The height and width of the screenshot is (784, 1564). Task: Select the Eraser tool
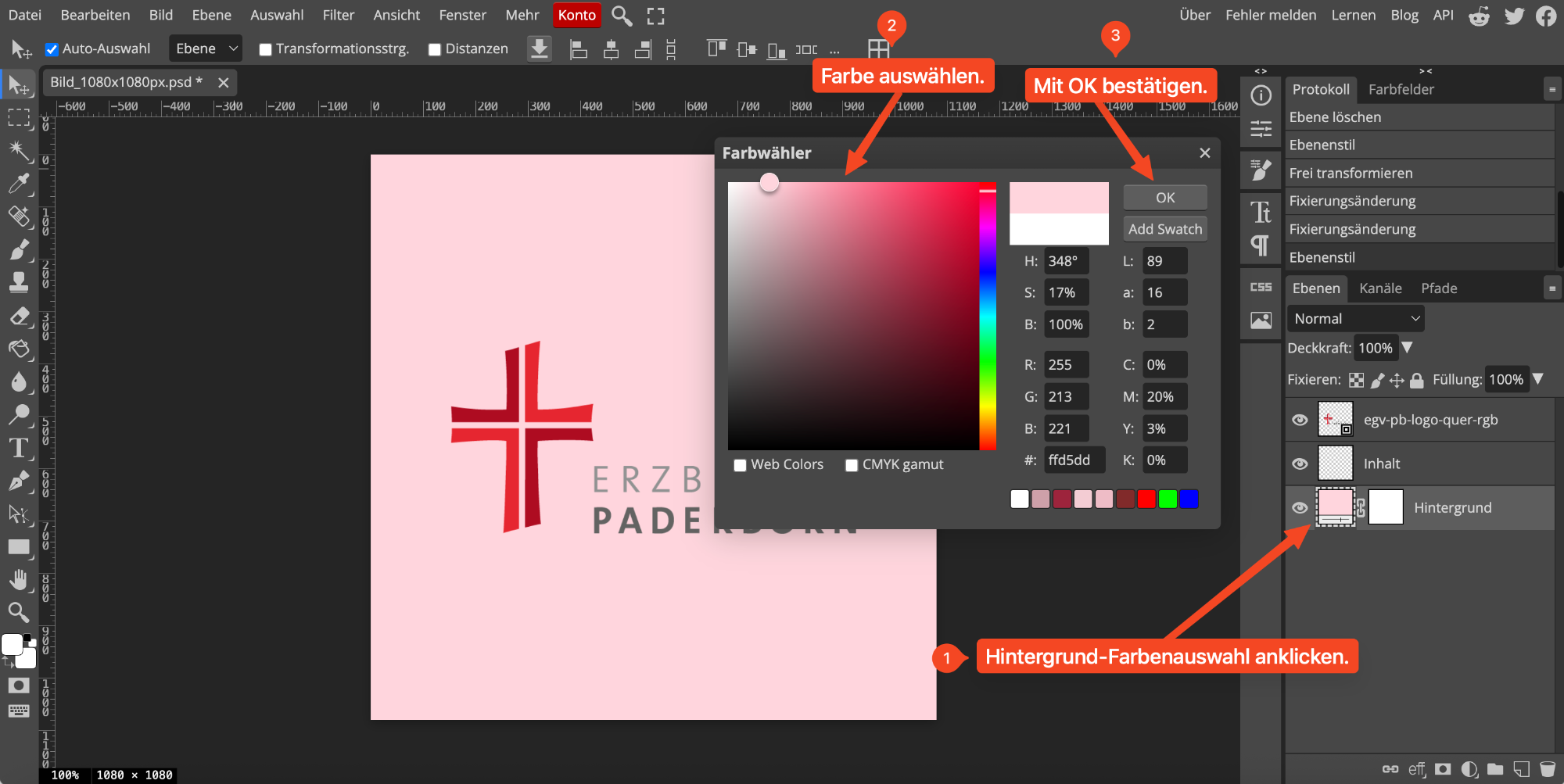click(x=19, y=316)
